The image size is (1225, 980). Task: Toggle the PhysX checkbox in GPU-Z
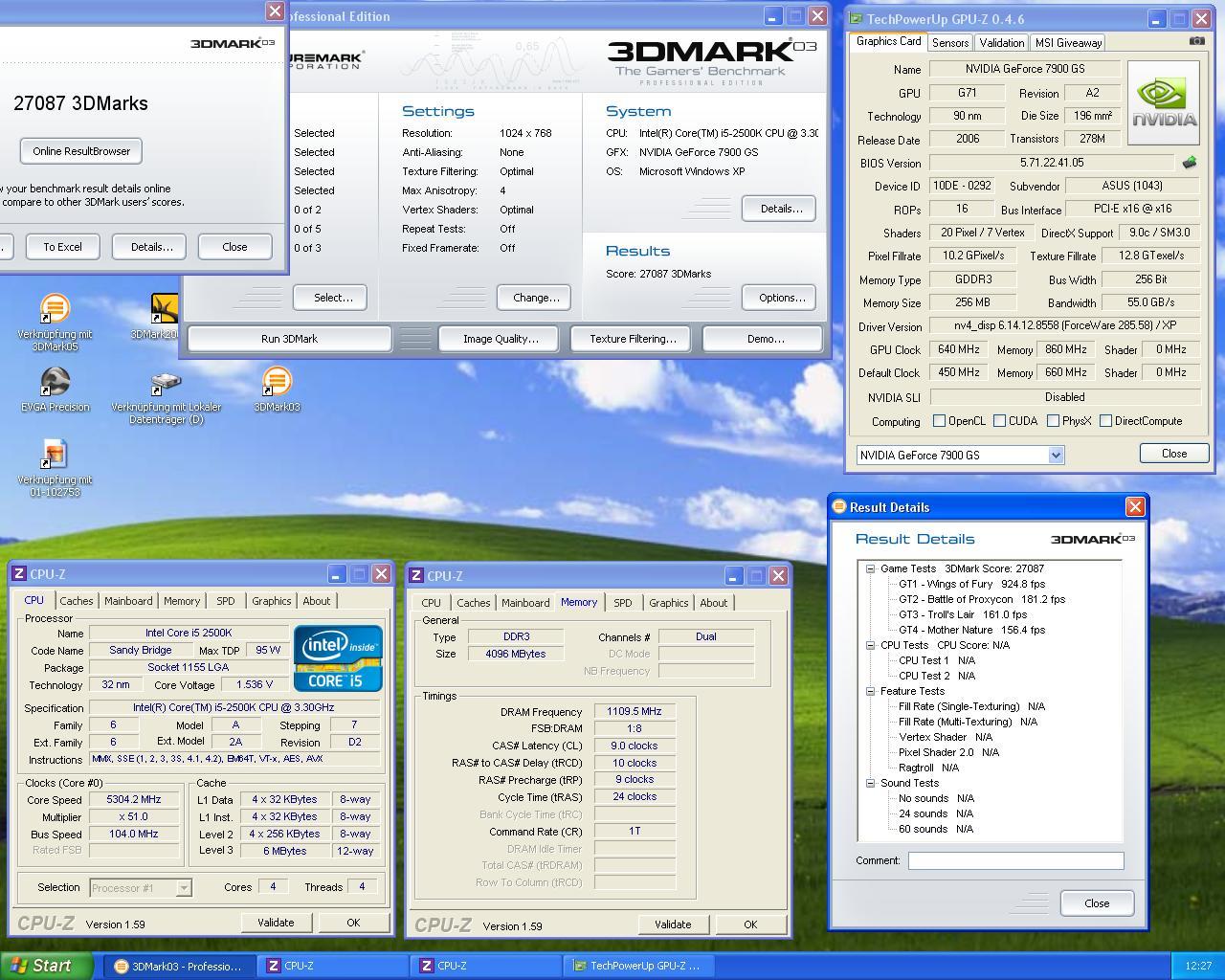pos(1053,421)
